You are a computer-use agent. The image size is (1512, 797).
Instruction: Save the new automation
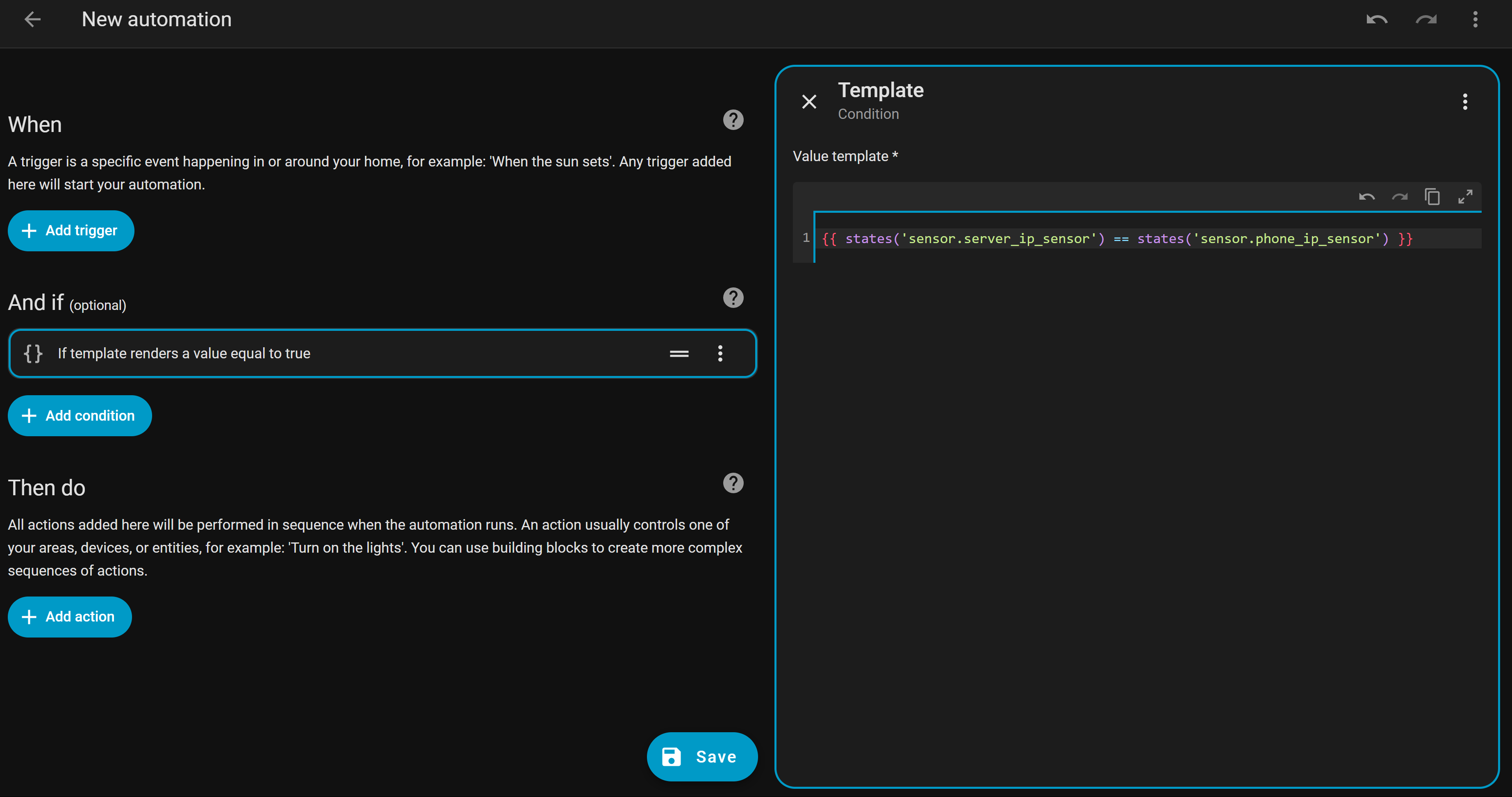tap(702, 756)
